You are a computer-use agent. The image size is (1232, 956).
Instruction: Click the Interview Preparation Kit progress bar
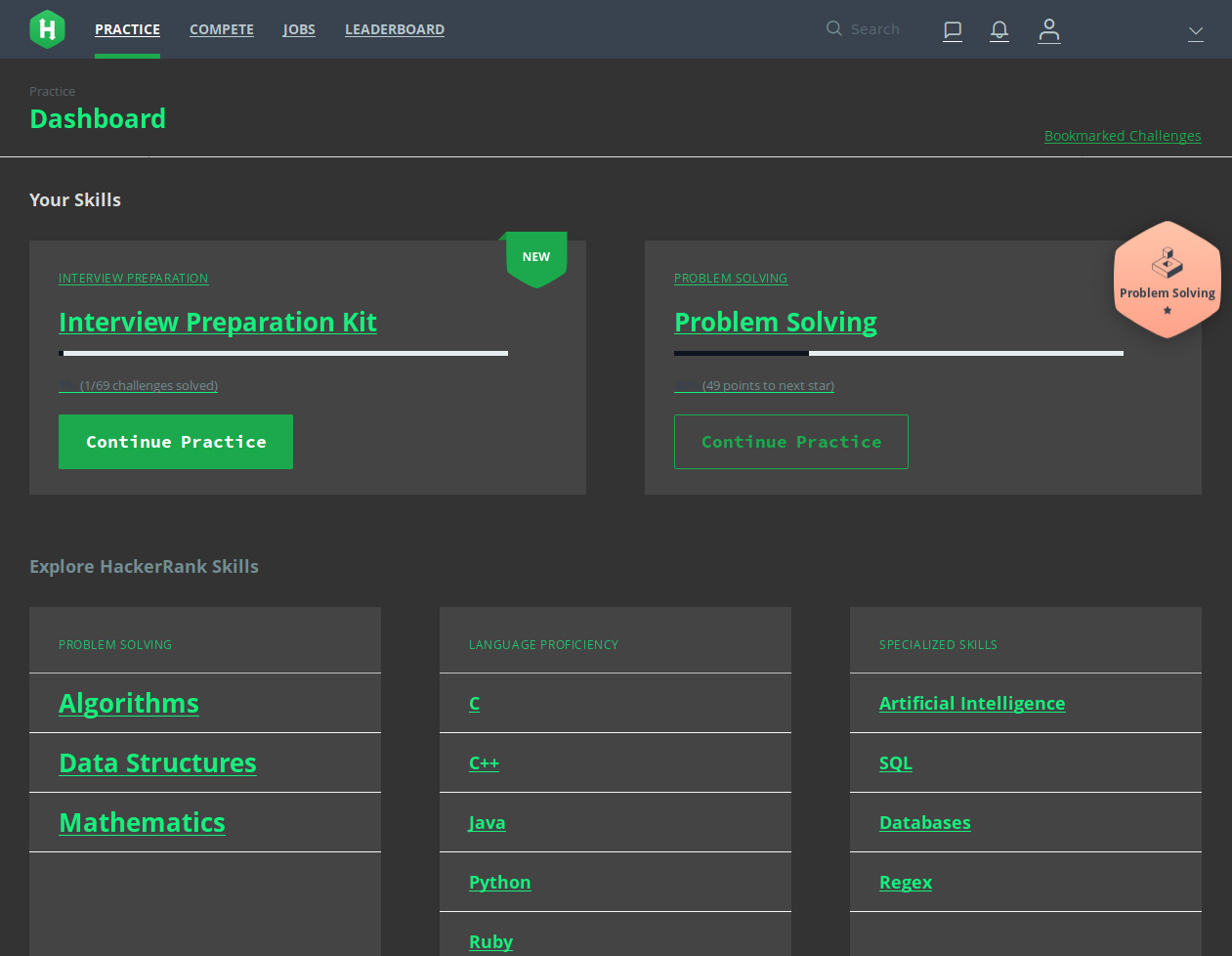click(x=283, y=353)
